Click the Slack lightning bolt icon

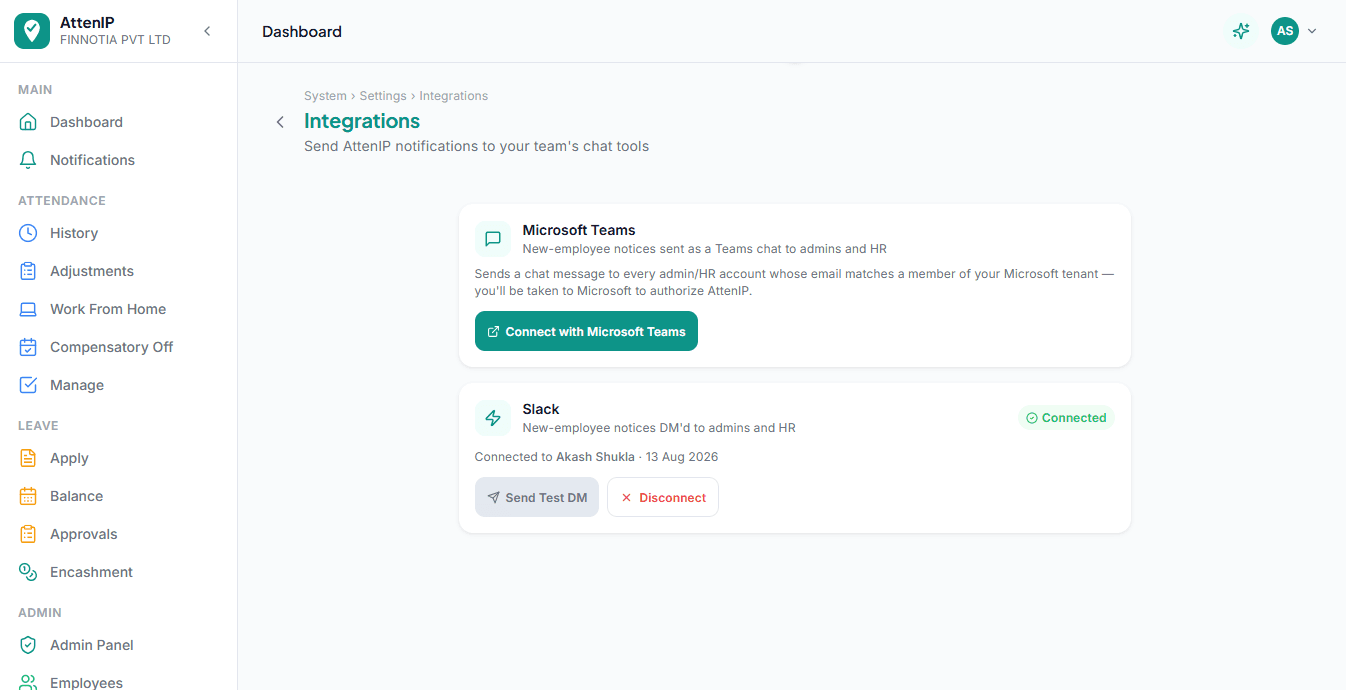(x=493, y=418)
